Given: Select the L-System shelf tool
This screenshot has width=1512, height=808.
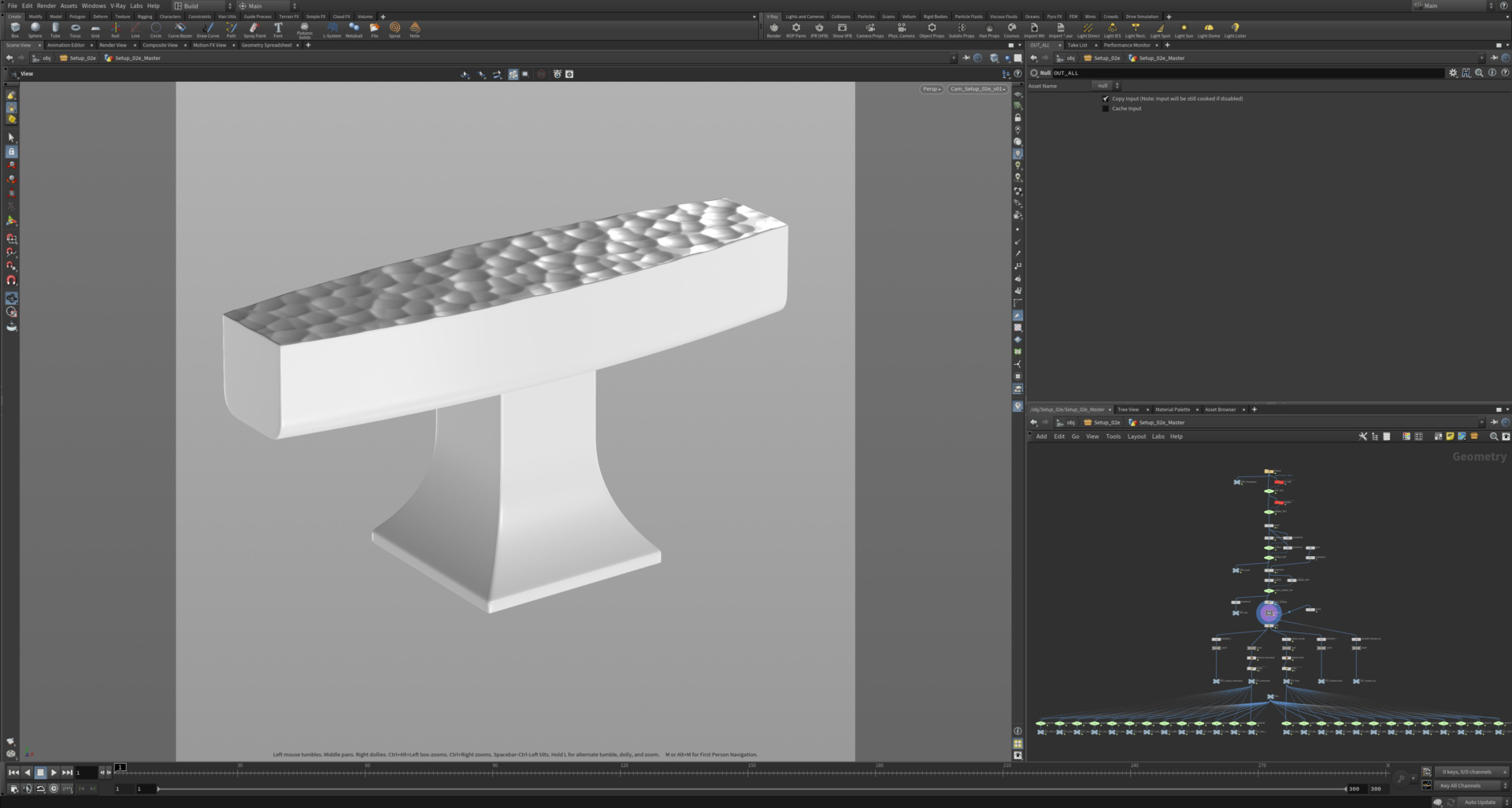Looking at the screenshot, I should (x=332, y=30).
